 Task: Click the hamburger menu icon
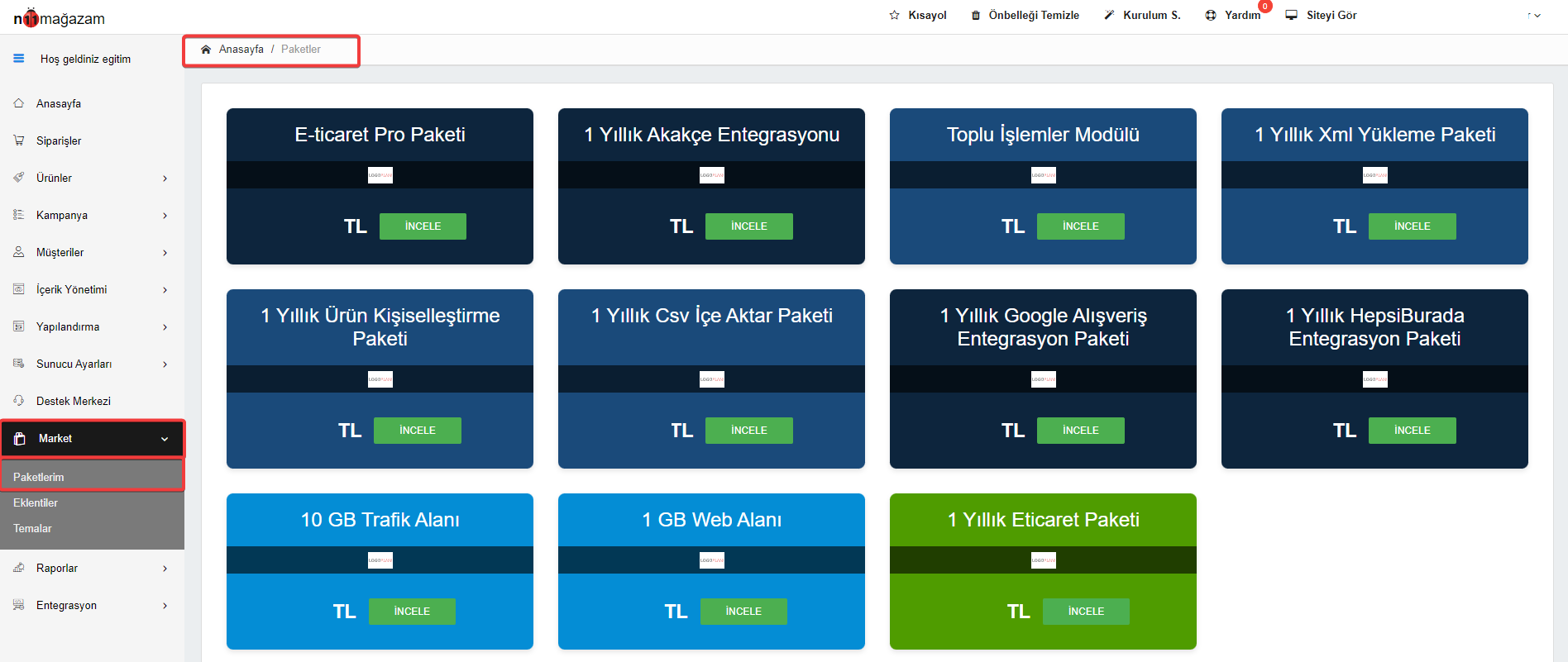pos(19,59)
